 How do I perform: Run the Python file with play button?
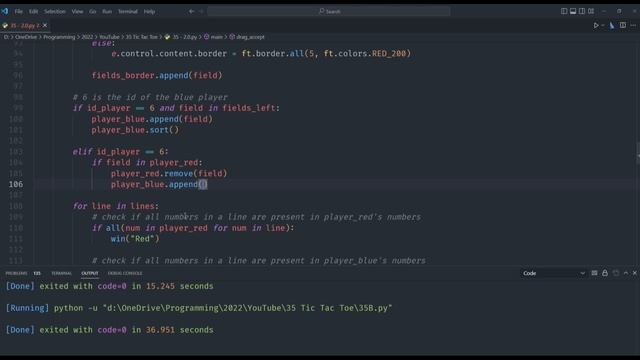(x=596, y=25)
